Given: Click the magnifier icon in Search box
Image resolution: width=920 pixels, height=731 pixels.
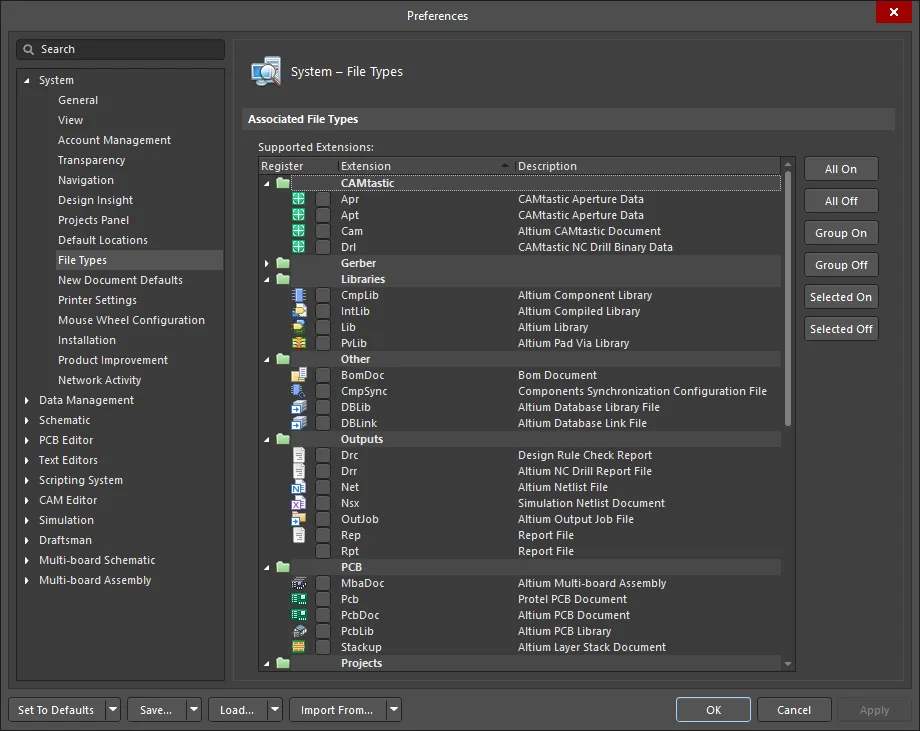Looking at the screenshot, I should 28,50.
